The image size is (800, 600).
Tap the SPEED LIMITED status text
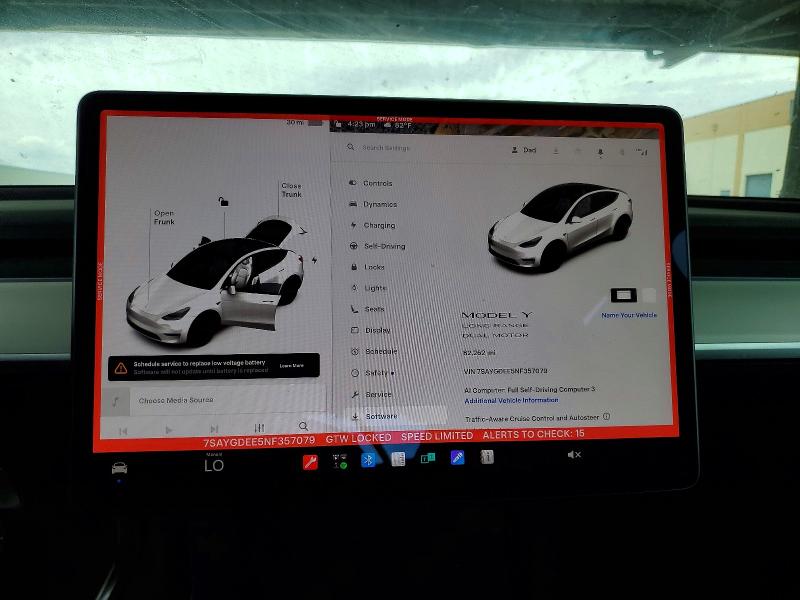[x=437, y=436]
